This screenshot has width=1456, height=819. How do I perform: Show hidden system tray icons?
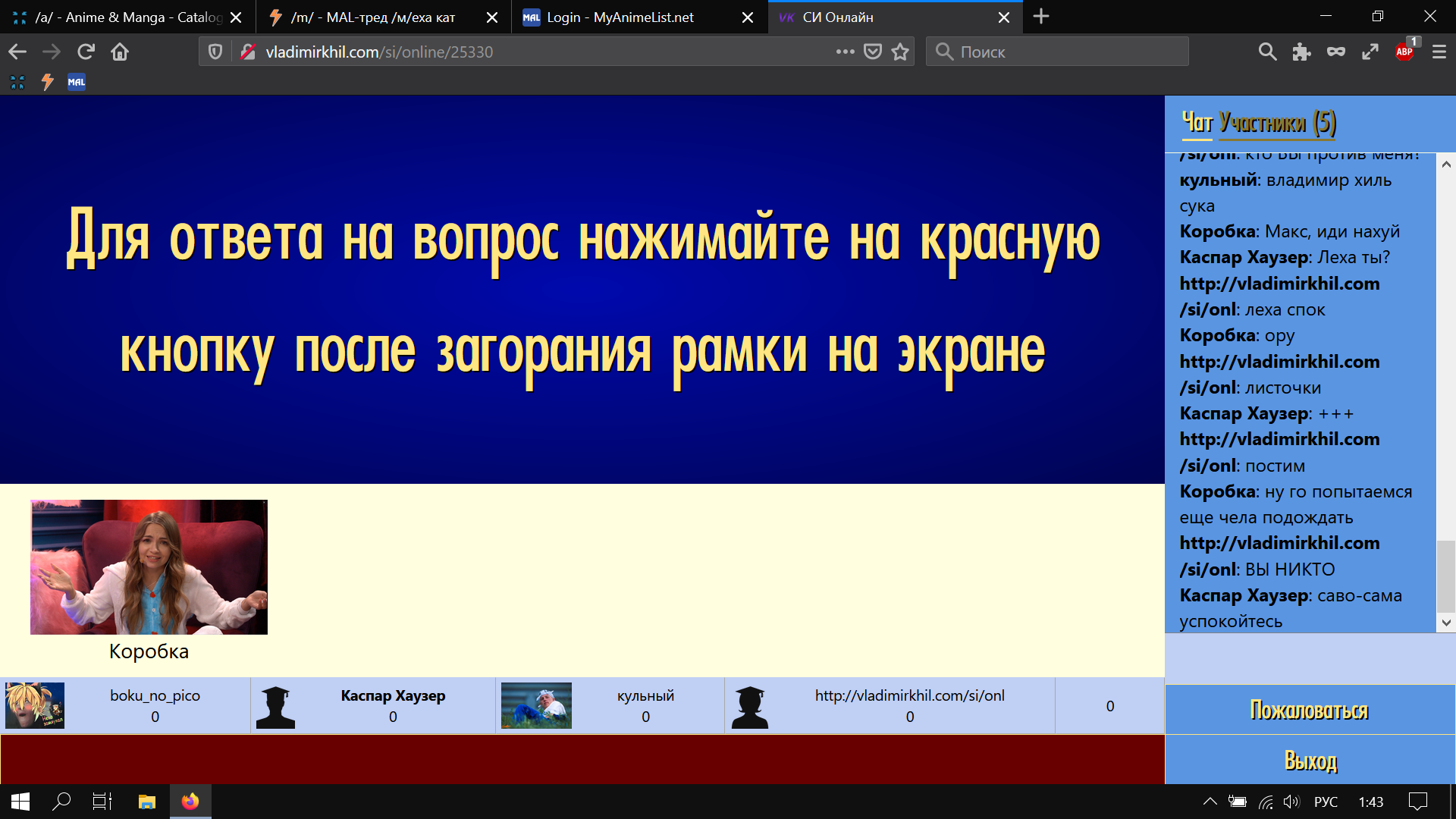(1210, 802)
